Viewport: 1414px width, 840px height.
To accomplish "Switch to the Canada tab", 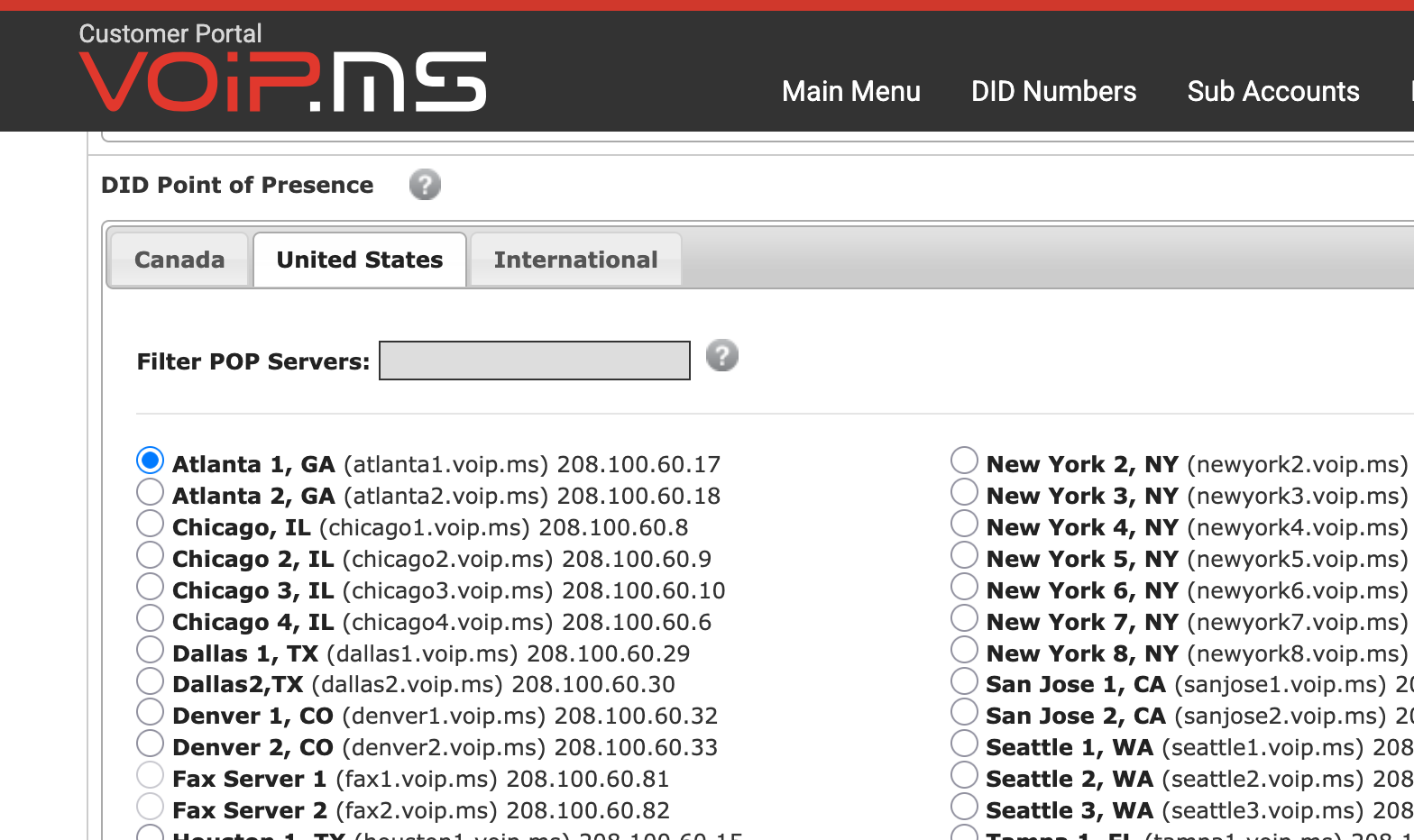I will point(179,260).
